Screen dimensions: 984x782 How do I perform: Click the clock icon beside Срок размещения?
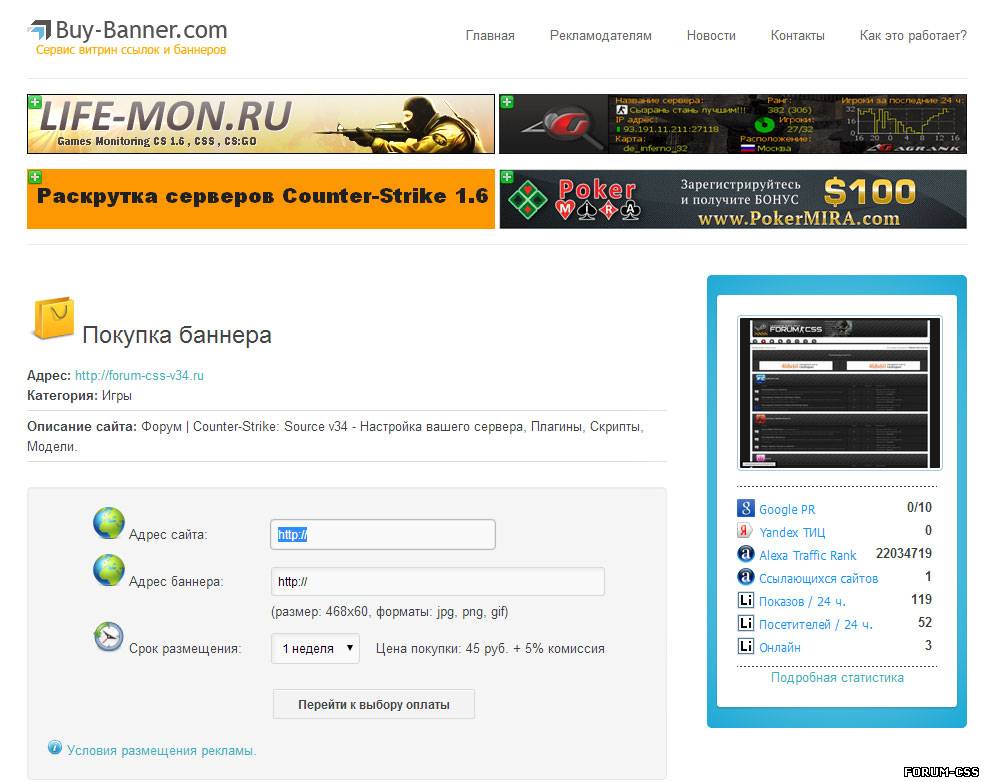coord(109,636)
